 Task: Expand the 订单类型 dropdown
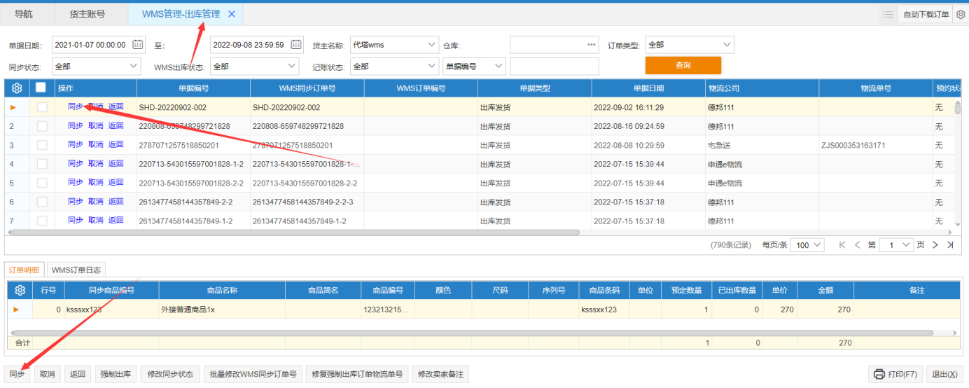(x=726, y=44)
